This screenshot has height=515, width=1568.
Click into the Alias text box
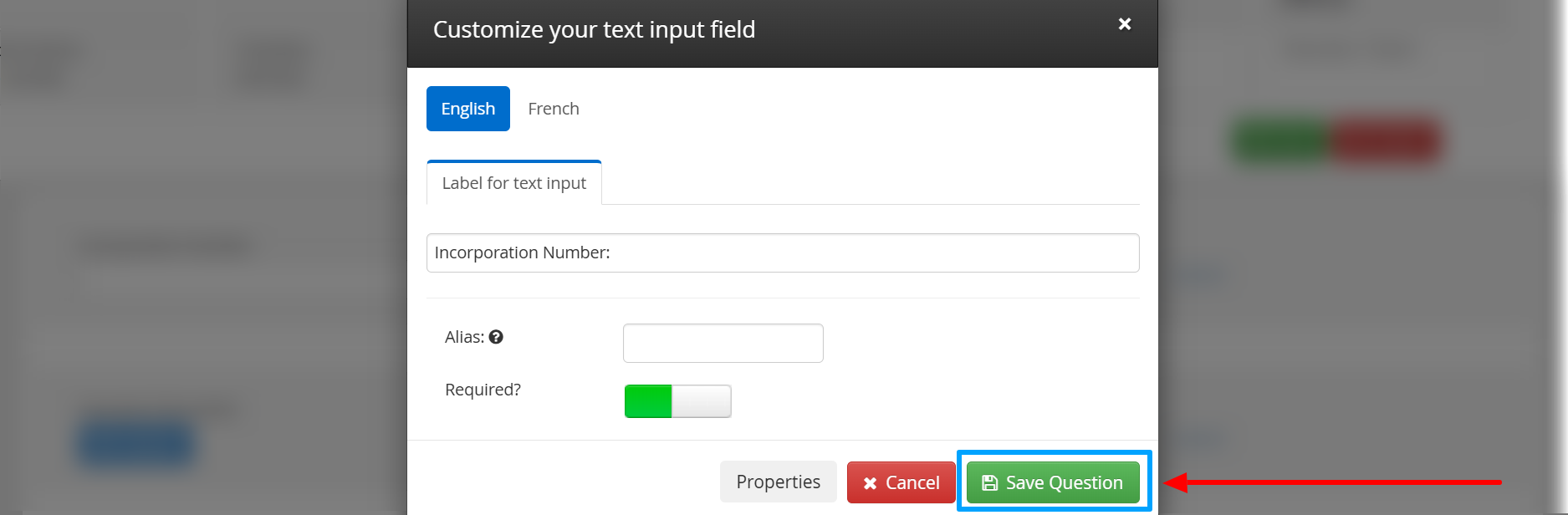[x=723, y=343]
